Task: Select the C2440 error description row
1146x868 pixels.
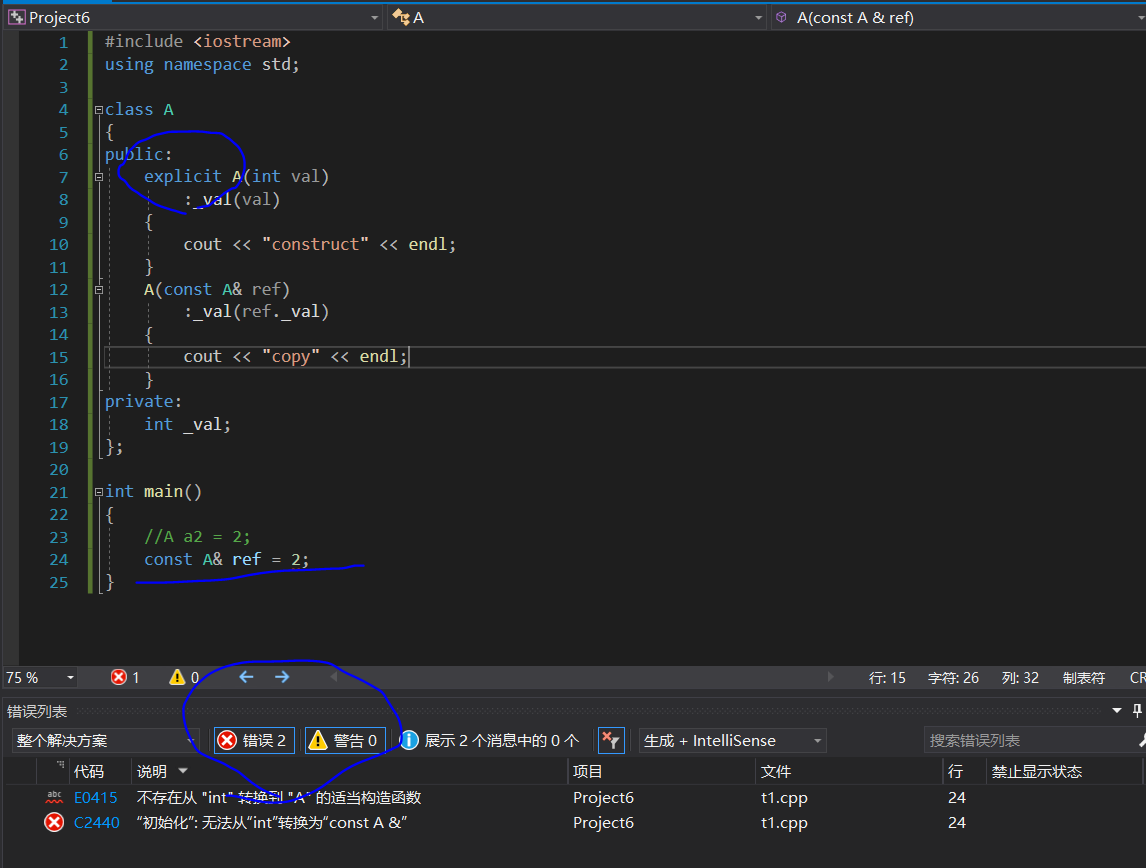Action: pos(271,823)
